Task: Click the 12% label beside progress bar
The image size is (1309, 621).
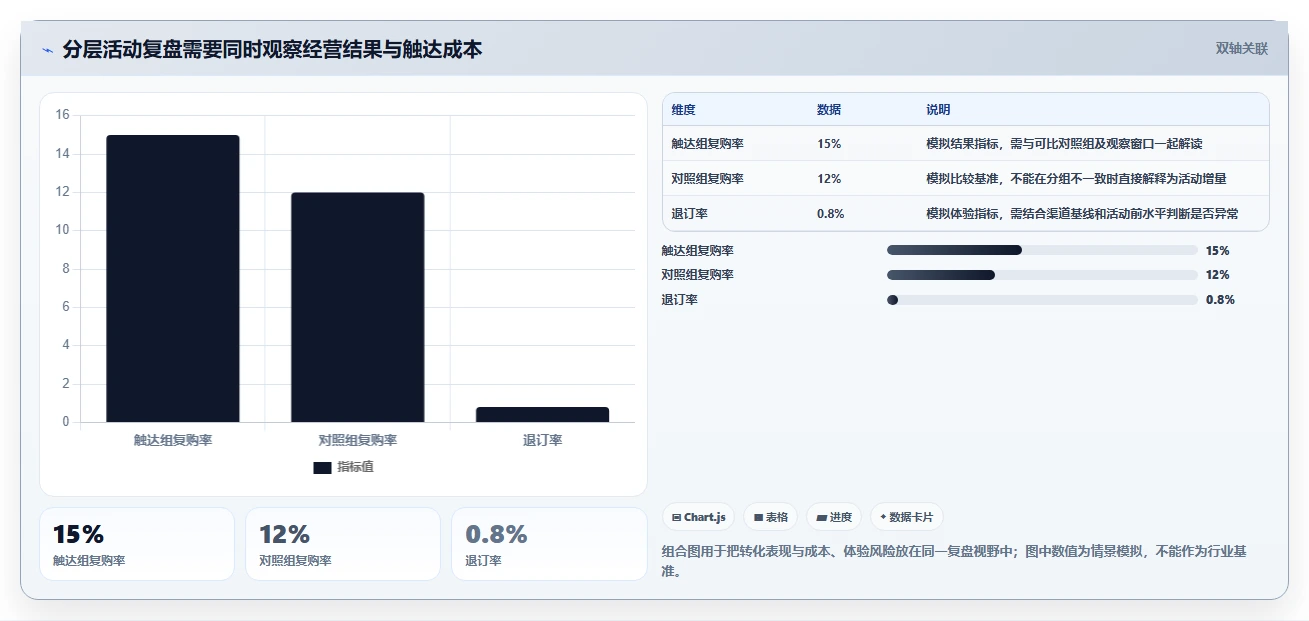Action: (x=1218, y=275)
